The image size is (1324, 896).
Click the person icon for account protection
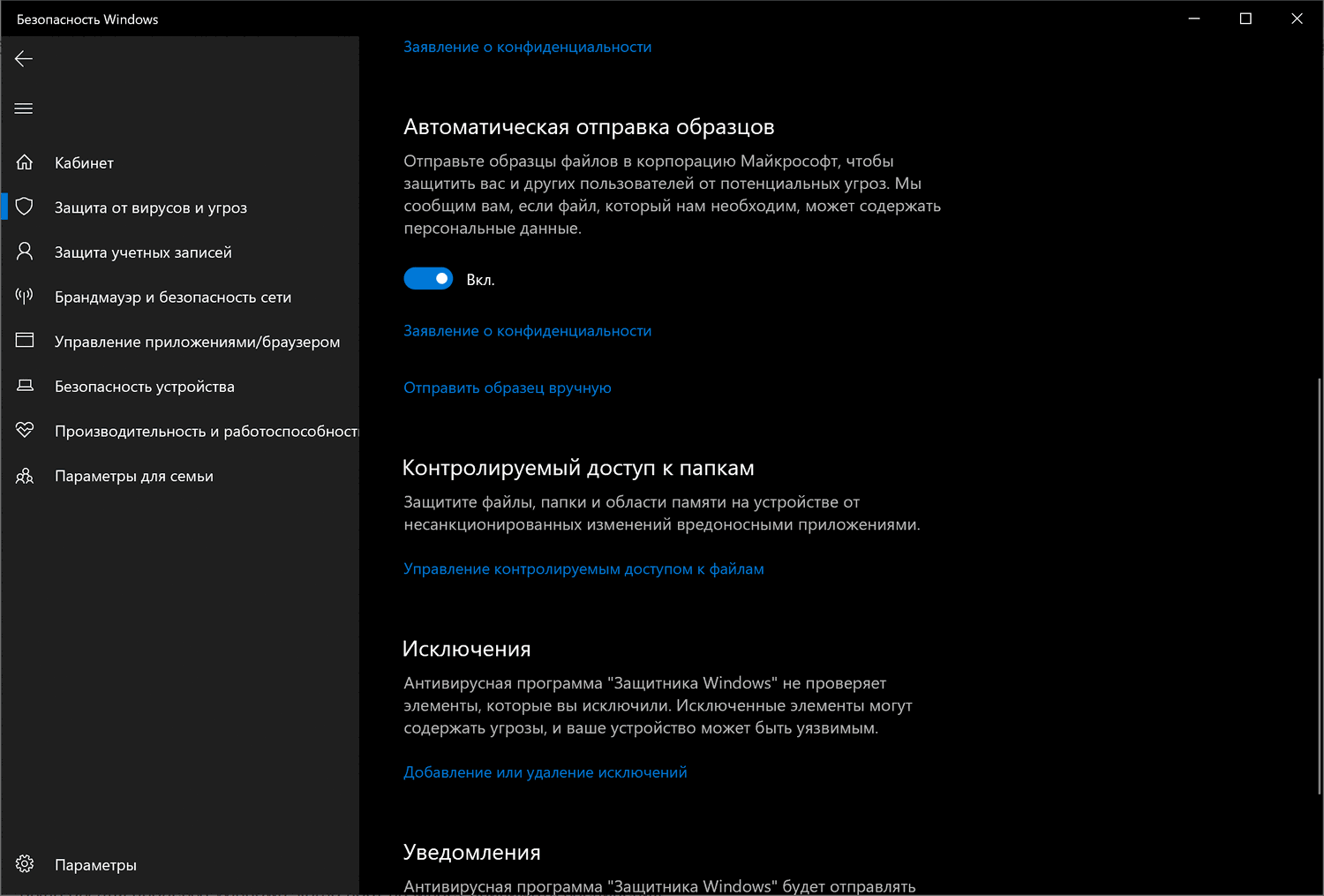[25, 252]
